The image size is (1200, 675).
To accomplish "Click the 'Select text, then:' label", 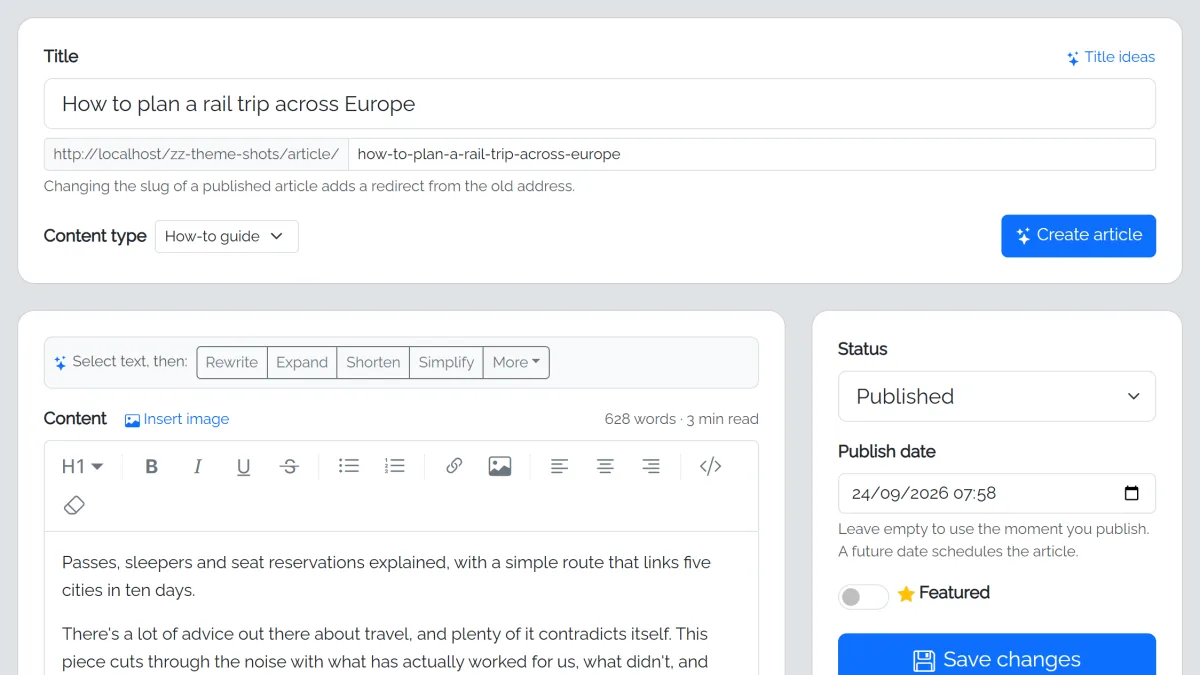I will coord(130,361).
